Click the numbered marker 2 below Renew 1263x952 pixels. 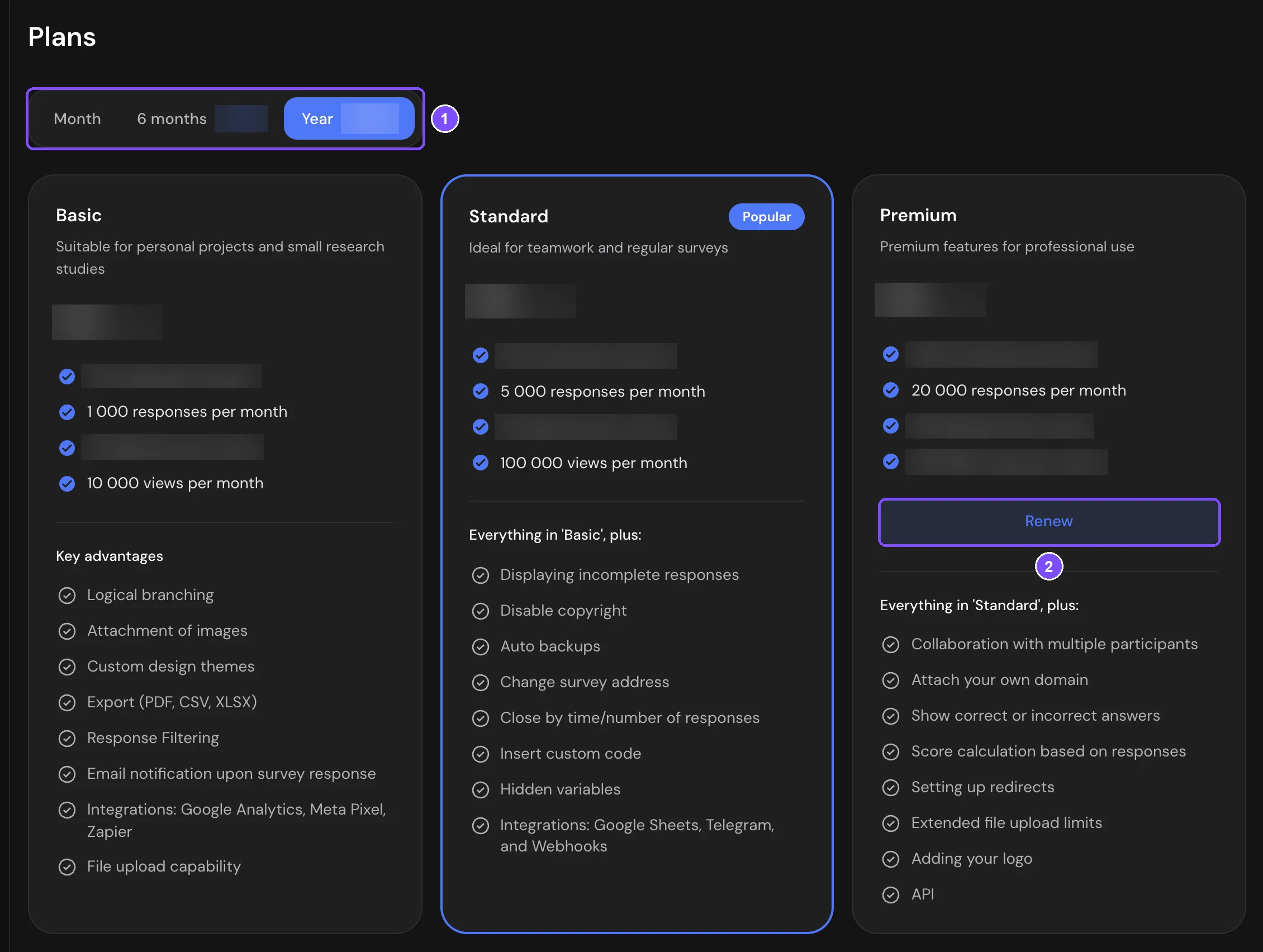tap(1049, 566)
